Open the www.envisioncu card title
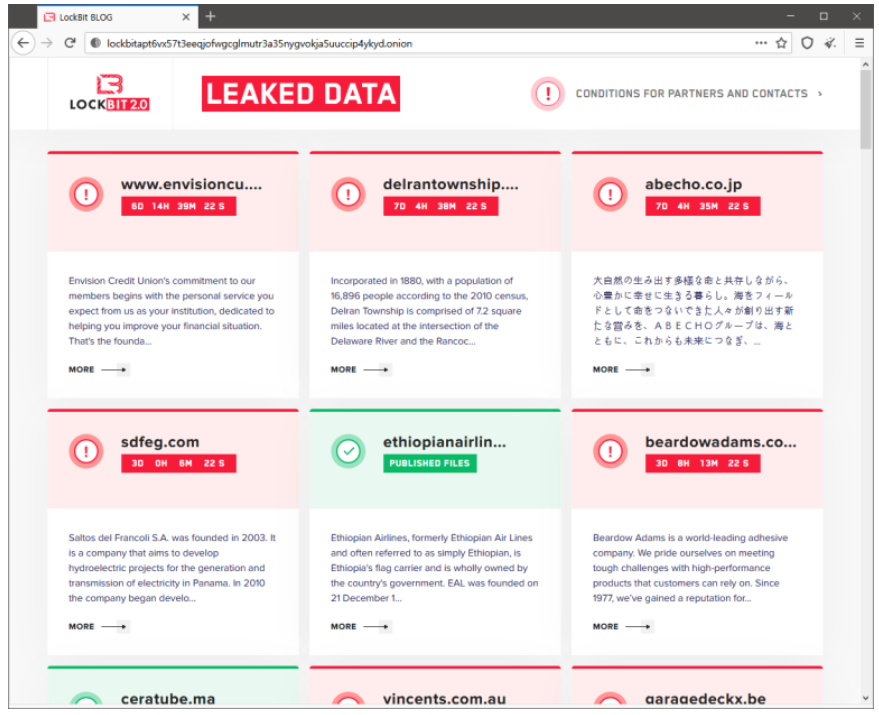Image resolution: width=879 pixels, height=715 pixels. (x=192, y=184)
